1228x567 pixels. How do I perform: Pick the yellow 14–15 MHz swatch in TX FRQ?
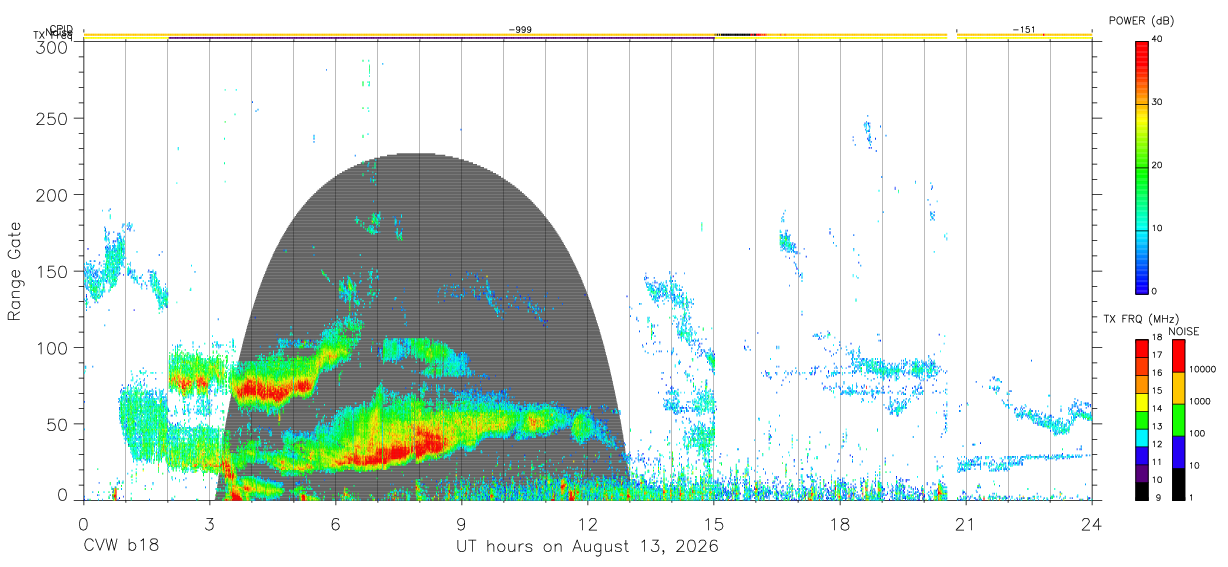click(x=1142, y=402)
